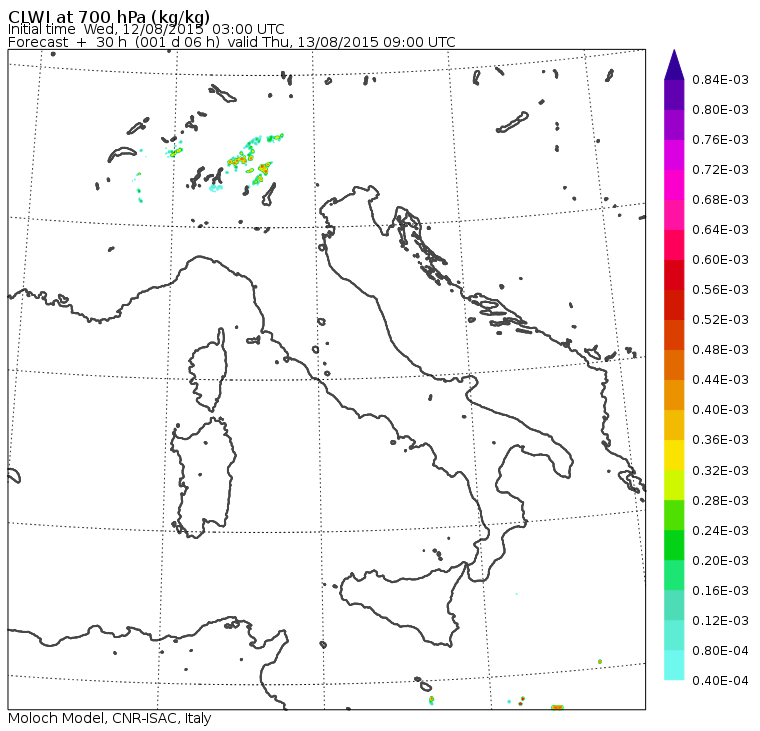Click the 0.64E-03 colorbar label
Viewport: 760px width, 731px height.
720,230
